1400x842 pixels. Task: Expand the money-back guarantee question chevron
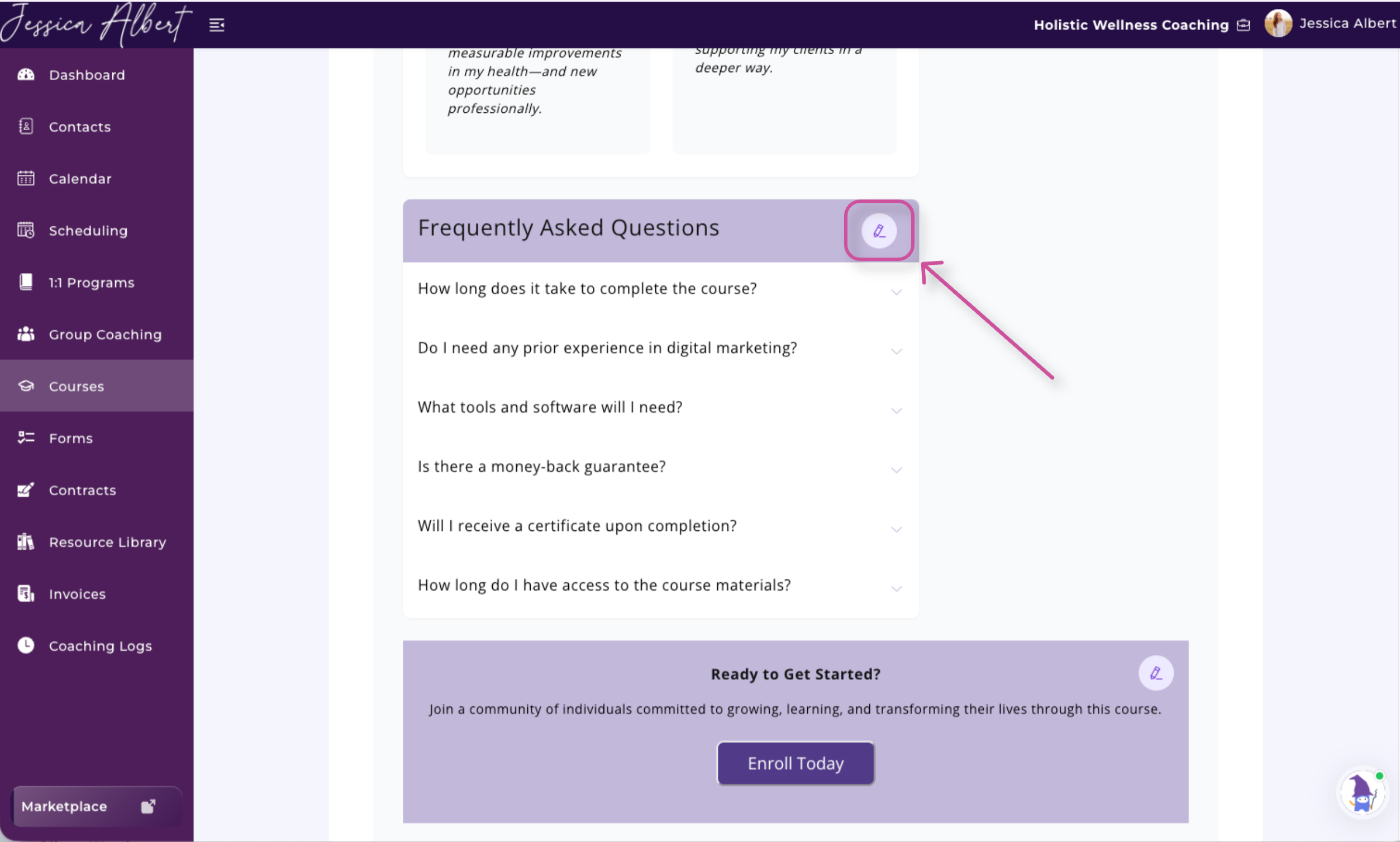click(896, 470)
